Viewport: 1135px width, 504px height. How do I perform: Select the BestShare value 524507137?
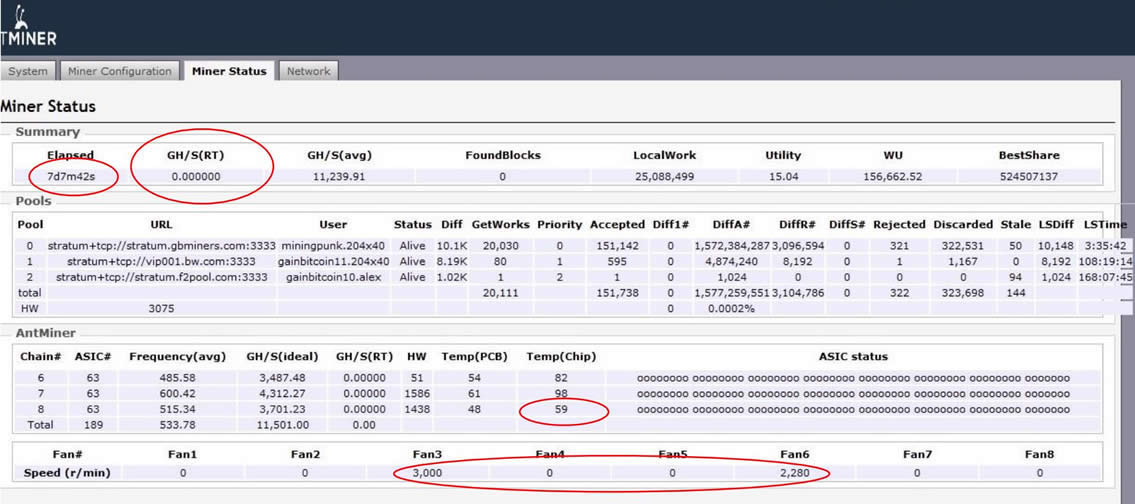click(x=1028, y=177)
